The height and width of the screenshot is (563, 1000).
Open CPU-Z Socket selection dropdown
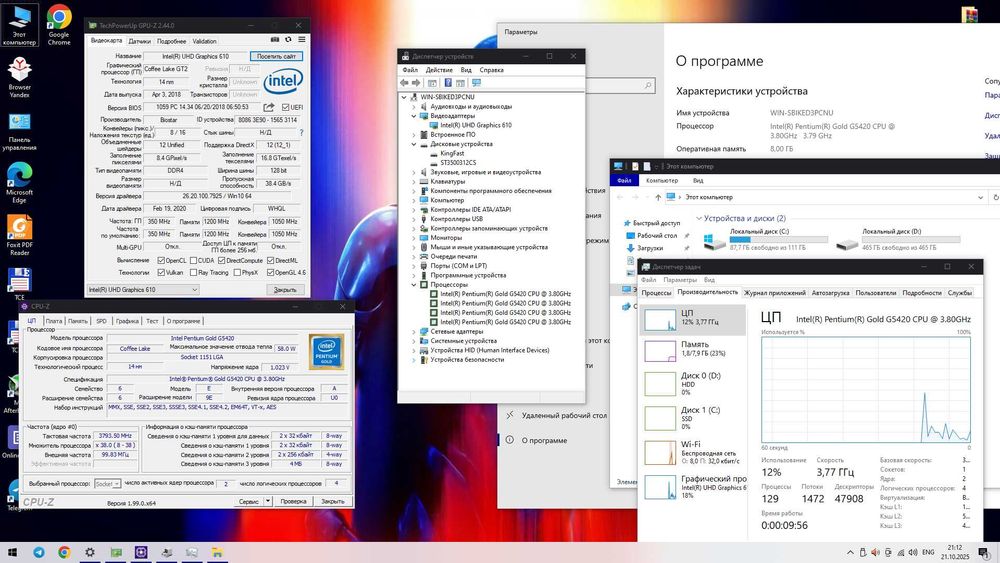[x=108, y=484]
